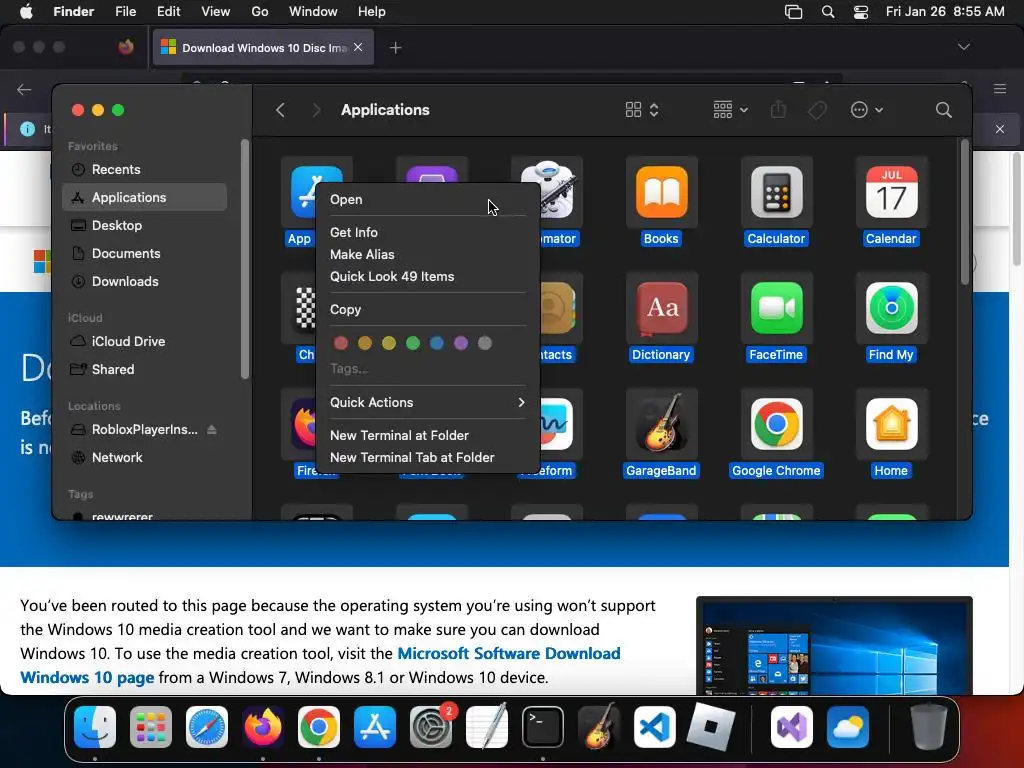This screenshot has width=1024, height=768.
Task: Click iCloud Drive in the sidebar
Action: 144,342
